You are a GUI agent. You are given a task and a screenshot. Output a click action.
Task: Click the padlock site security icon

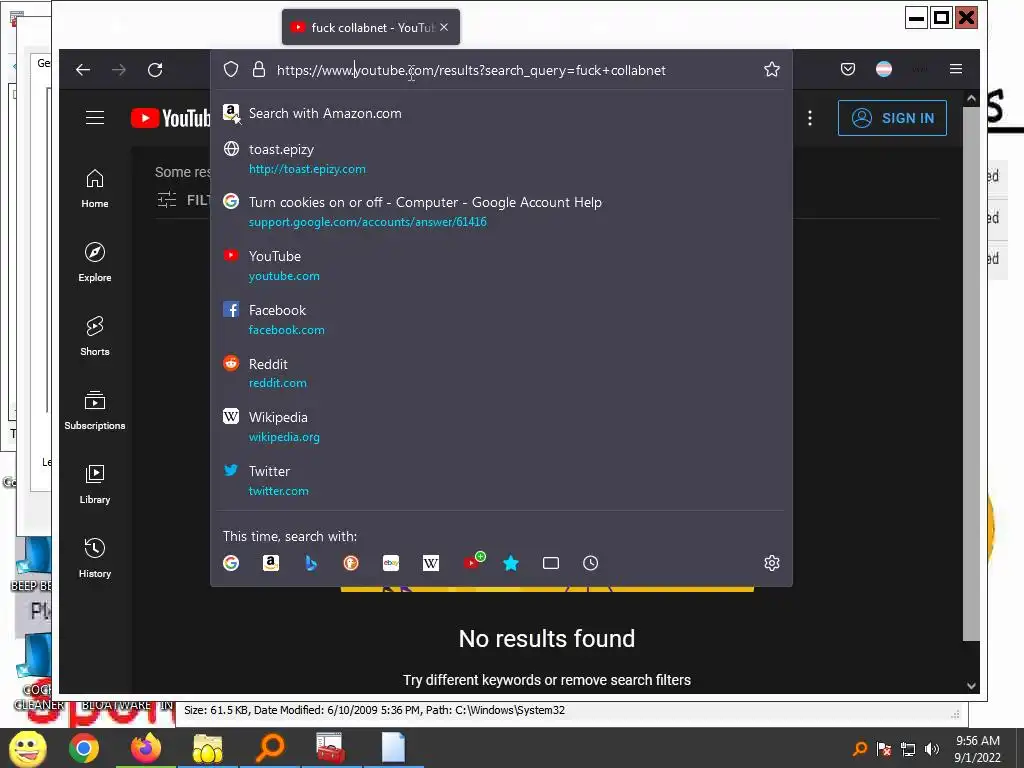point(259,70)
